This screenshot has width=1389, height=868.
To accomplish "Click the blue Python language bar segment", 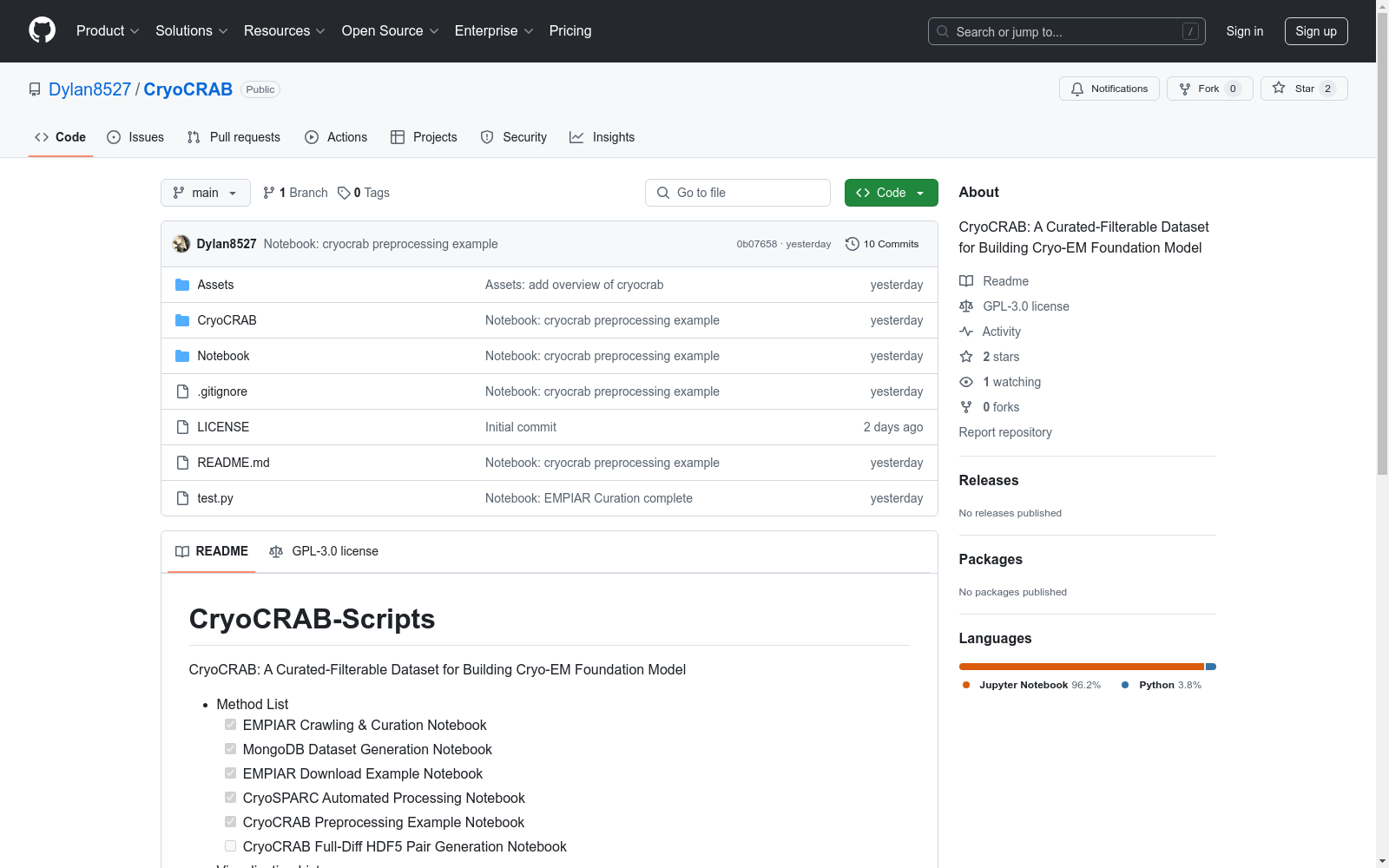I will point(1211,667).
